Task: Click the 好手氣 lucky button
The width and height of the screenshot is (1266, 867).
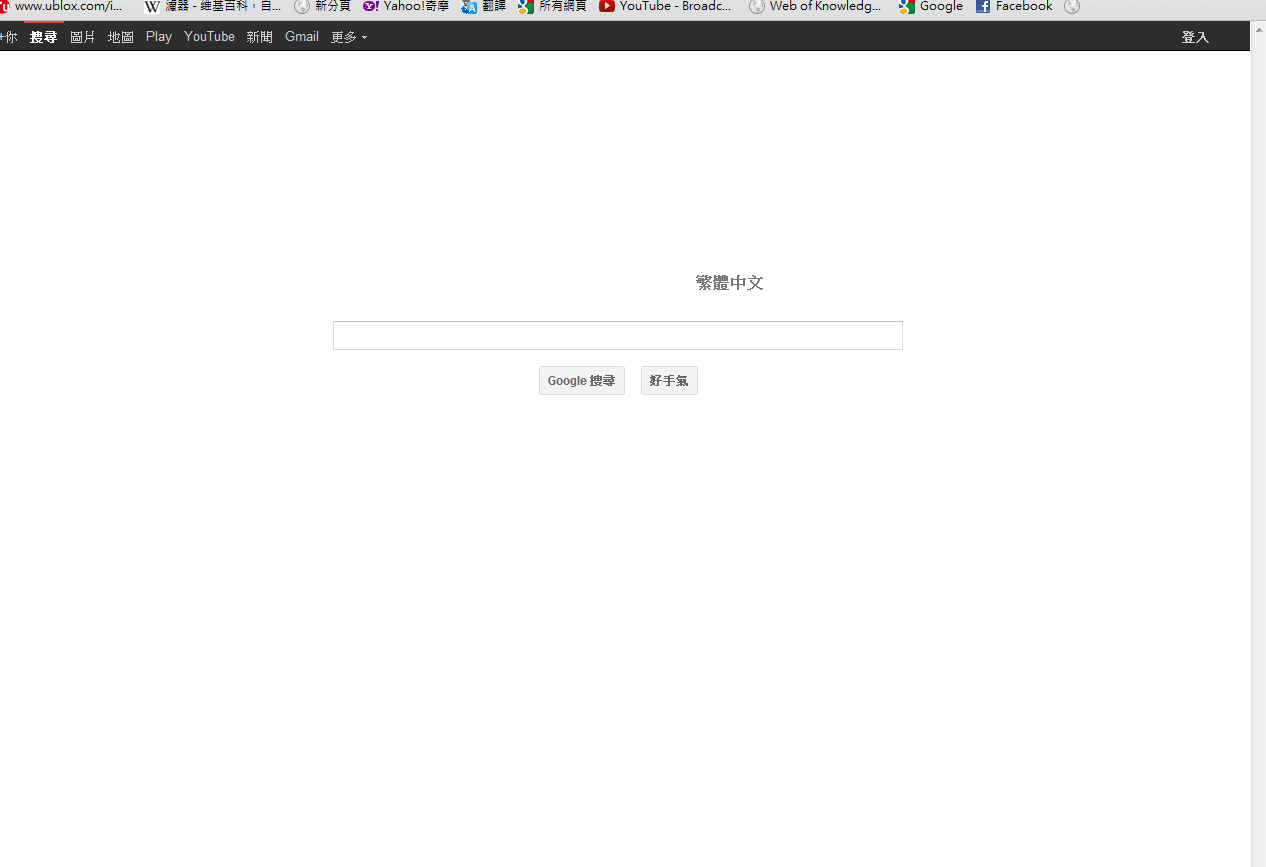Action: coord(669,380)
